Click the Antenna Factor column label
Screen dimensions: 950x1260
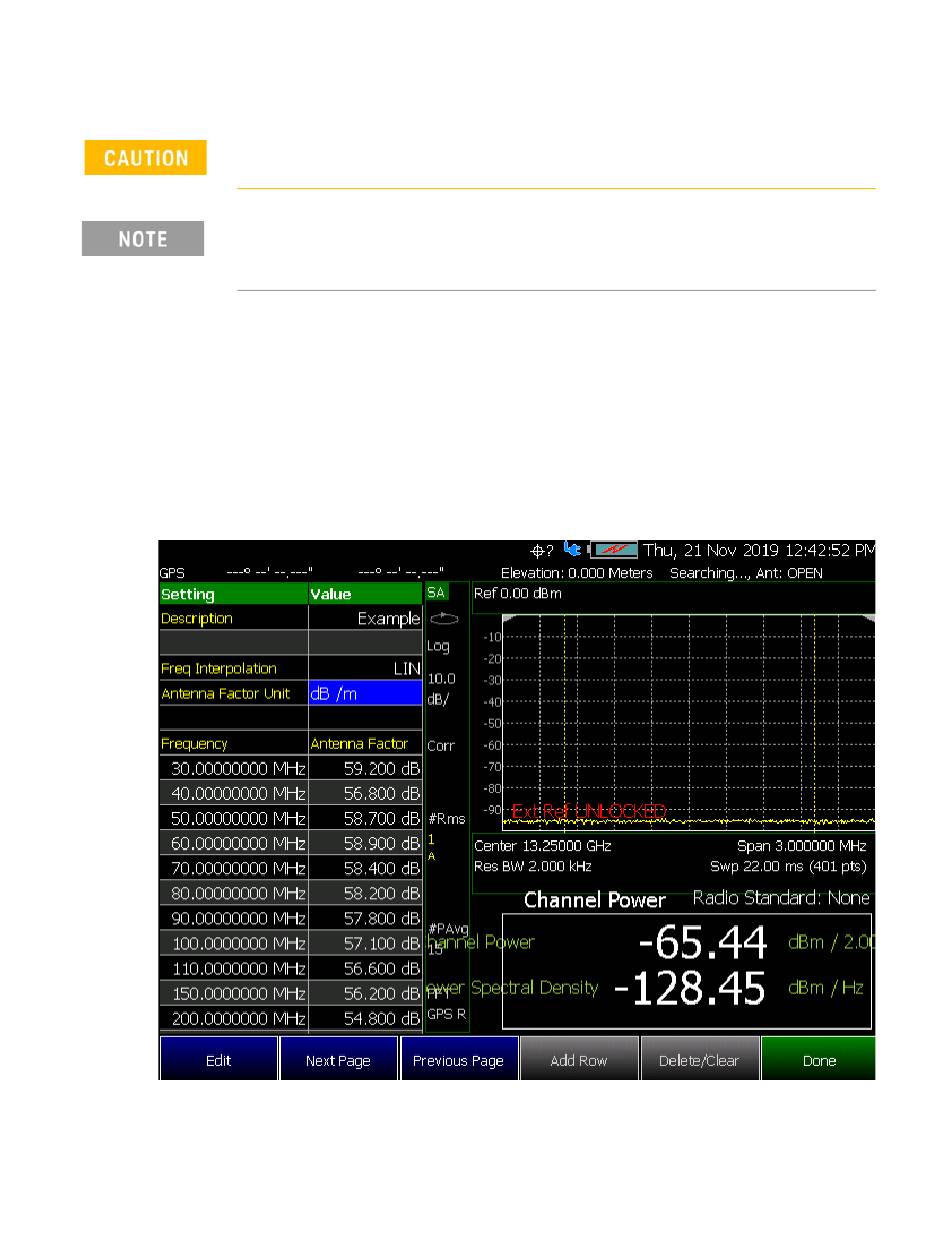[365, 744]
